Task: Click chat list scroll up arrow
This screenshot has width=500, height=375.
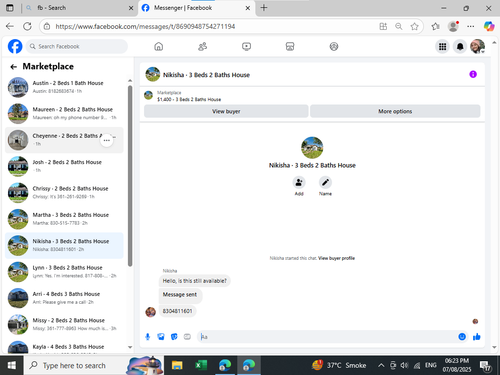Action: click(130, 81)
